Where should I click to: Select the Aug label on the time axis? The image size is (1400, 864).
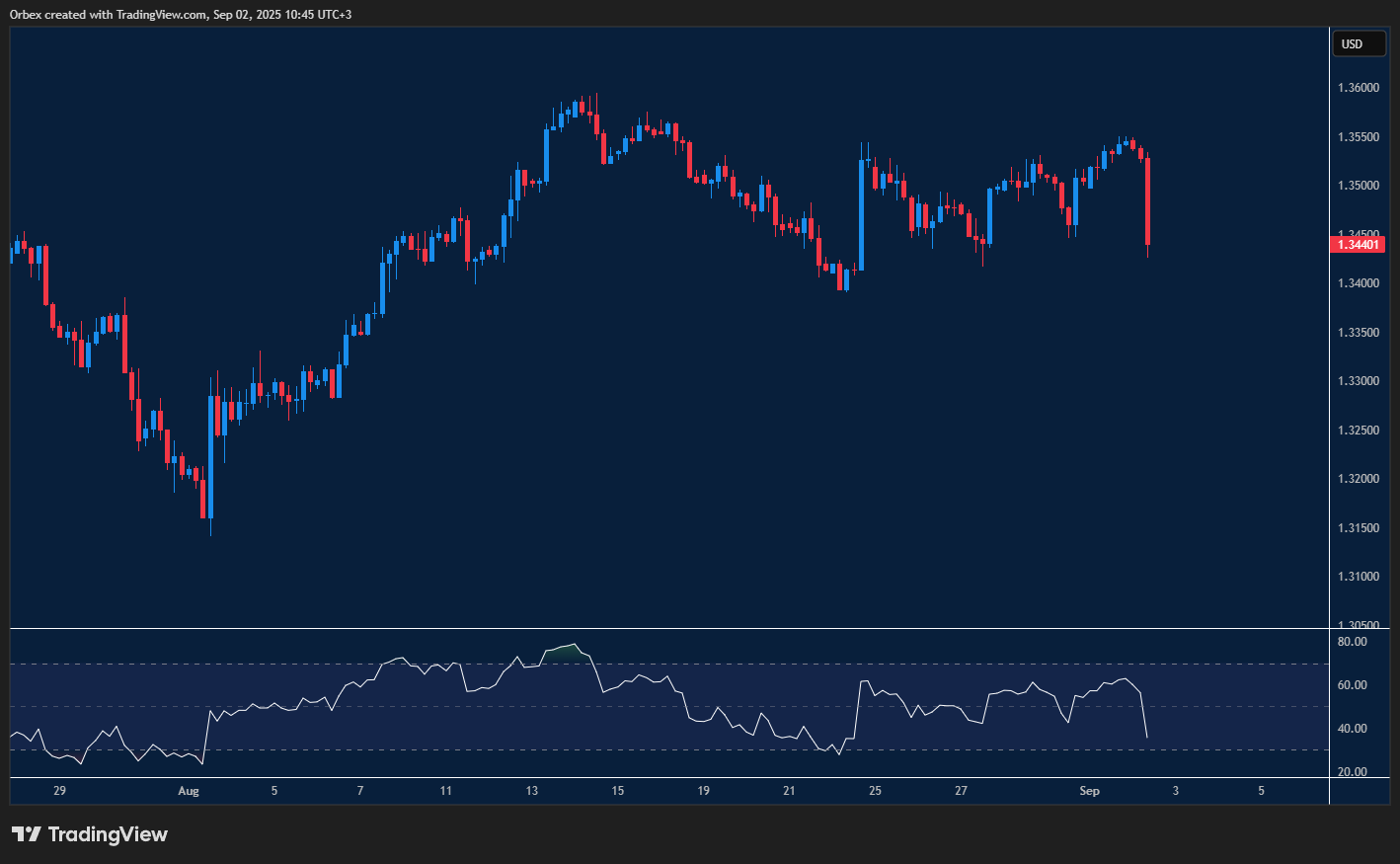(x=188, y=790)
